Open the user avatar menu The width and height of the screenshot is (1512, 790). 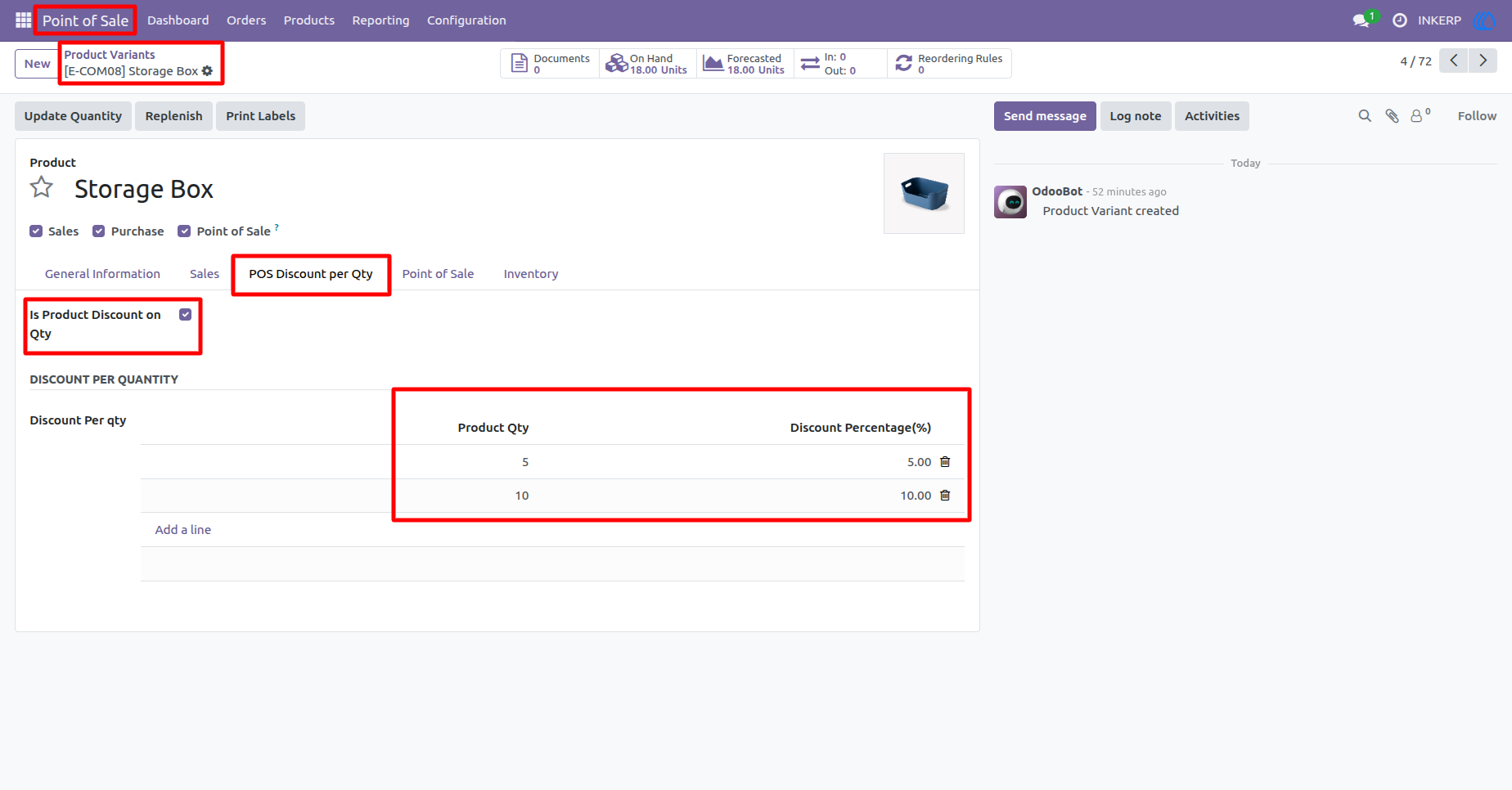pyautogui.click(x=1483, y=20)
